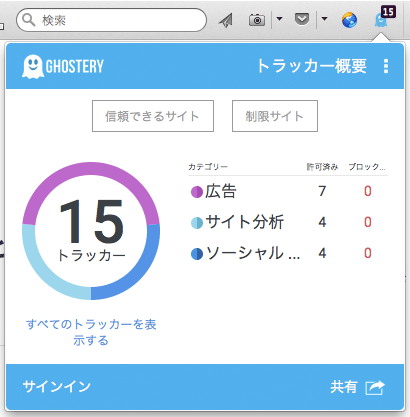Open dropdown arrow next to camera icon

pos(279,19)
